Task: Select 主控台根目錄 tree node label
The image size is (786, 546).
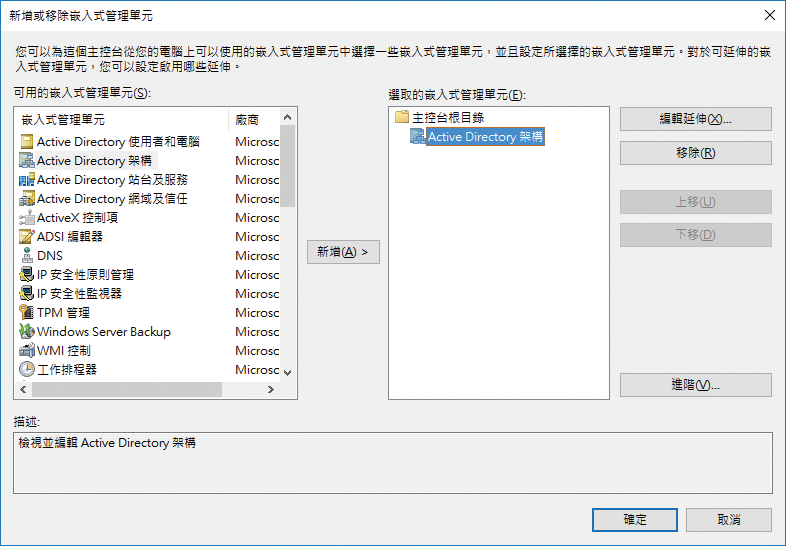Action: (448, 118)
